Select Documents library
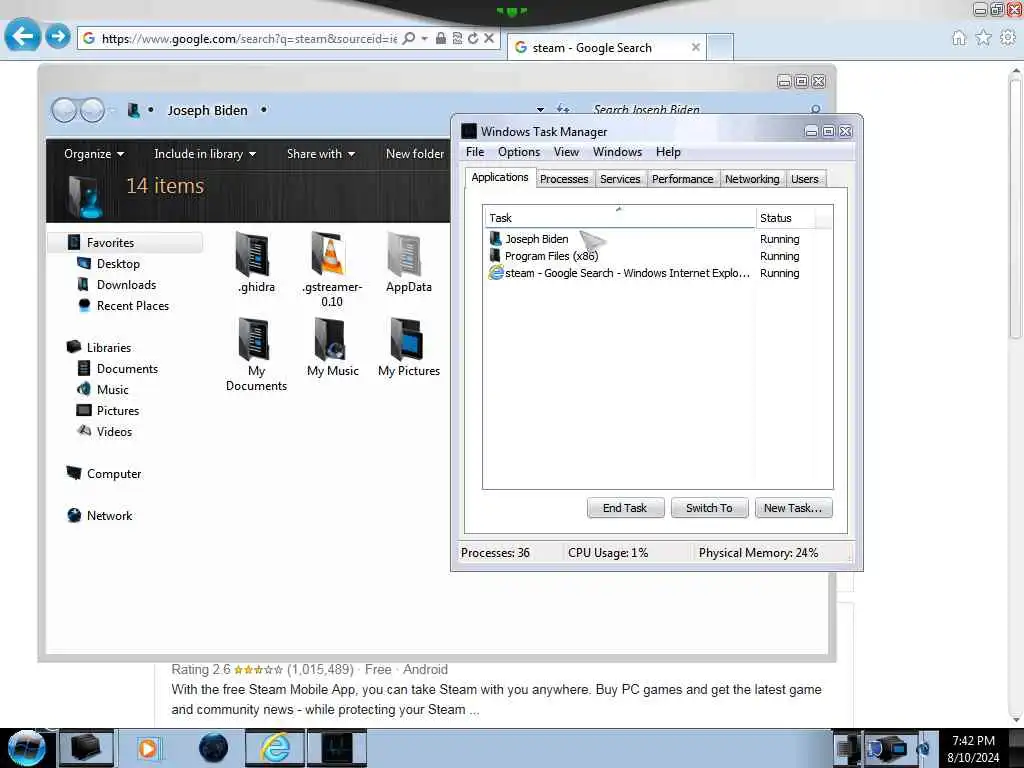The image size is (1024, 768). coord(127,368)
